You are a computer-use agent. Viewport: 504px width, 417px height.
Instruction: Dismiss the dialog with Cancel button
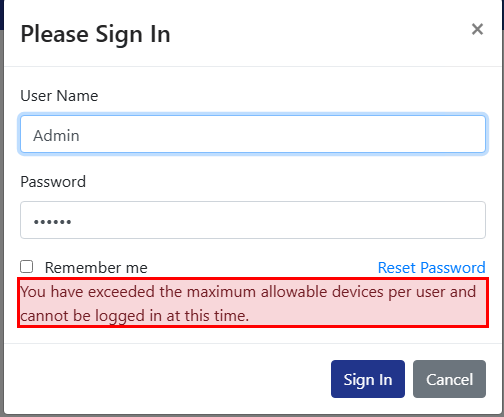pos(449,379)
